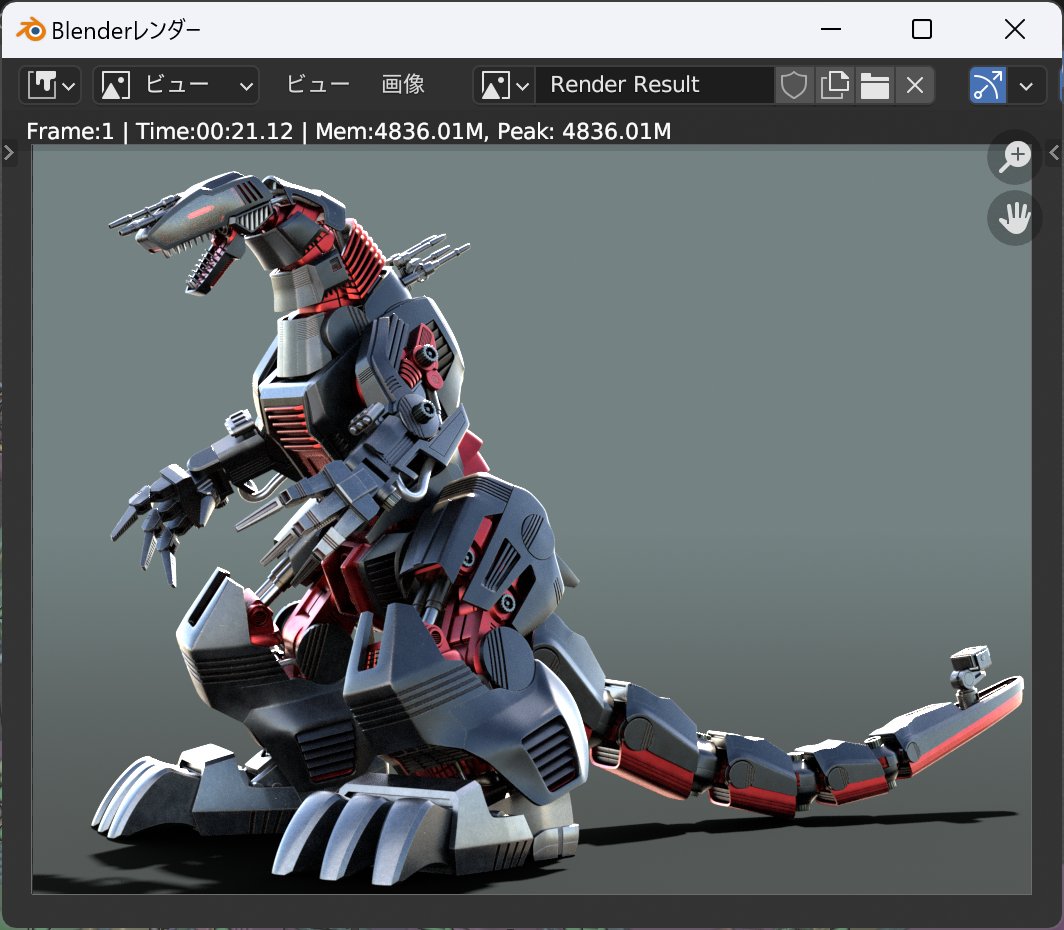Open an image with the folder icon
This screenshot has height=930, width=1064.
(875, 85)
